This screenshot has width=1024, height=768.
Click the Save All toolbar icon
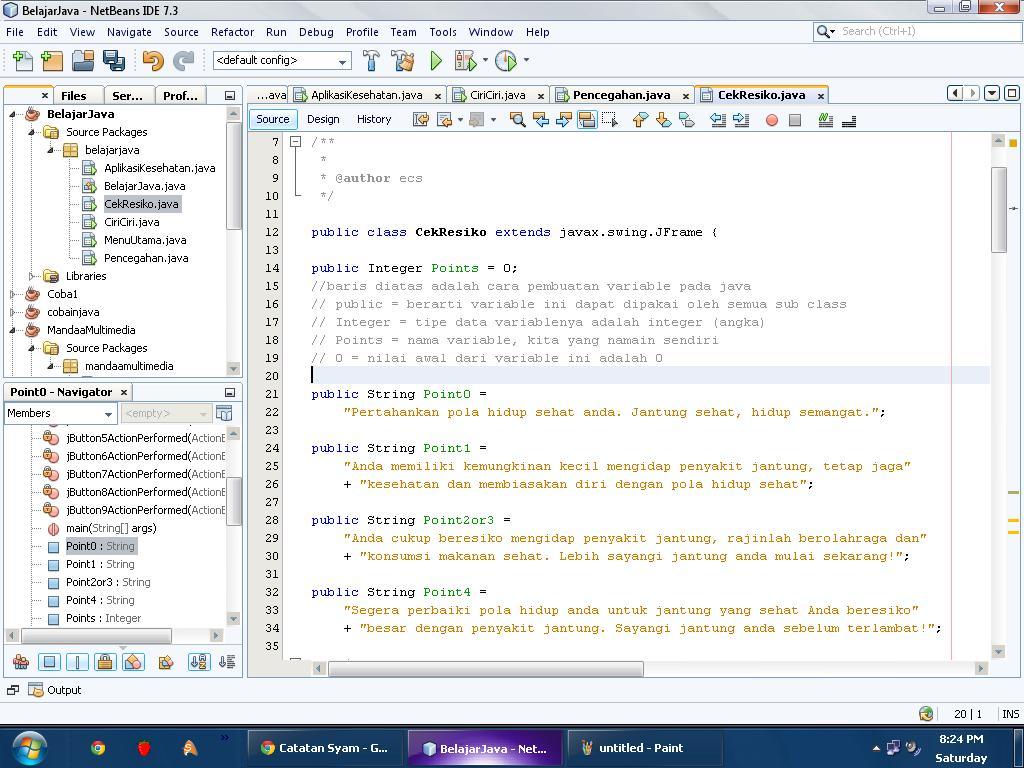click(113, 61)
